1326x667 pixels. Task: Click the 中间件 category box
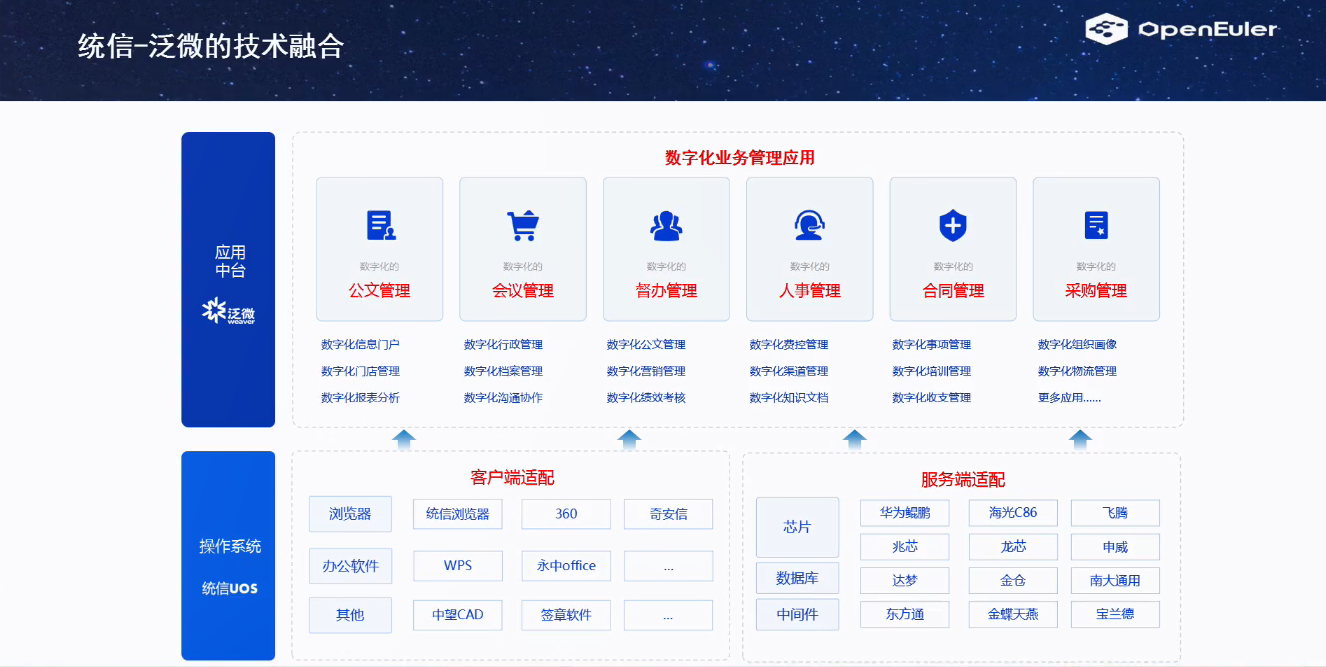point(797,615)
